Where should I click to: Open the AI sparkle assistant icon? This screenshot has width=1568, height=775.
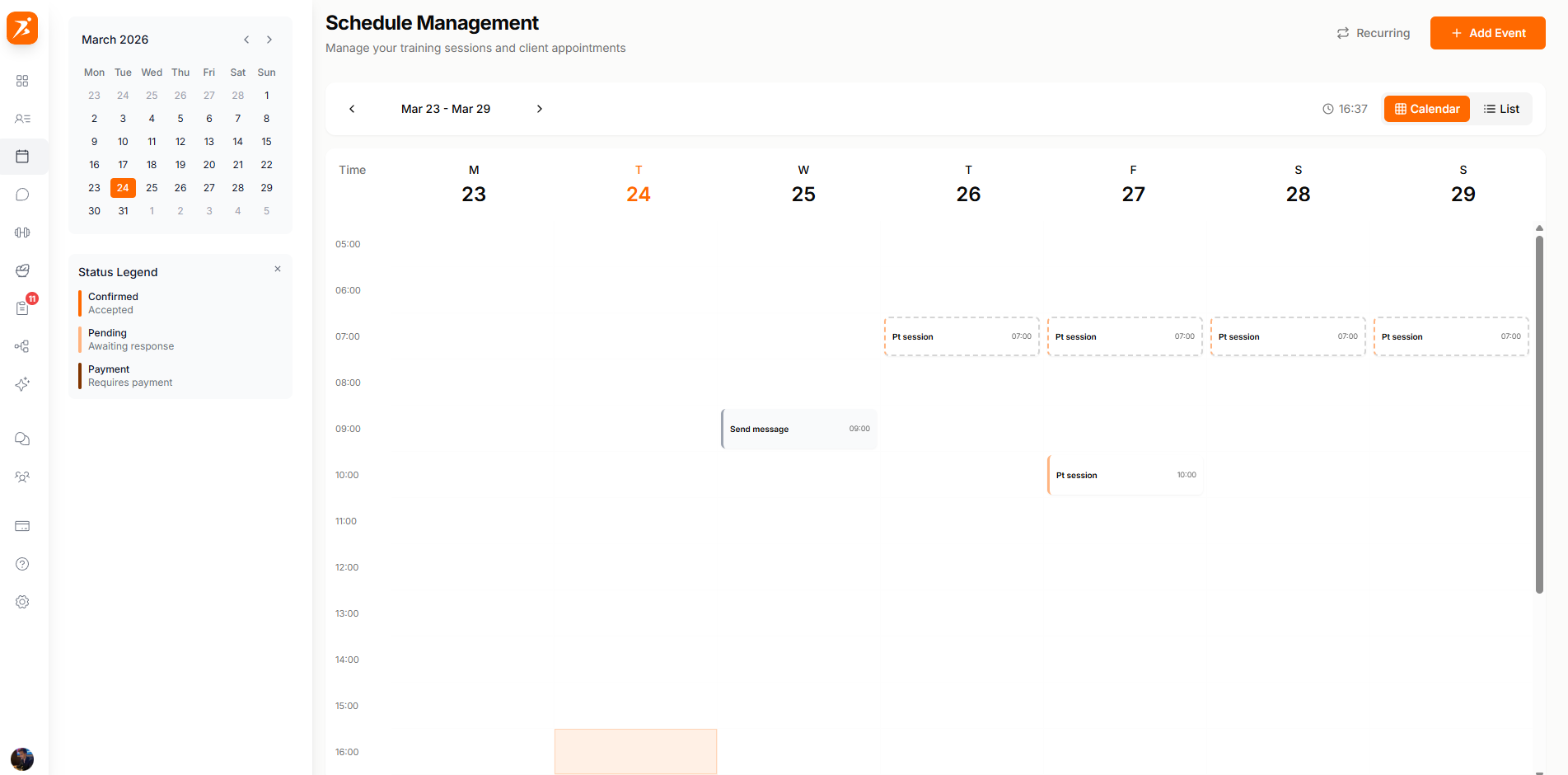pos(22,384)
